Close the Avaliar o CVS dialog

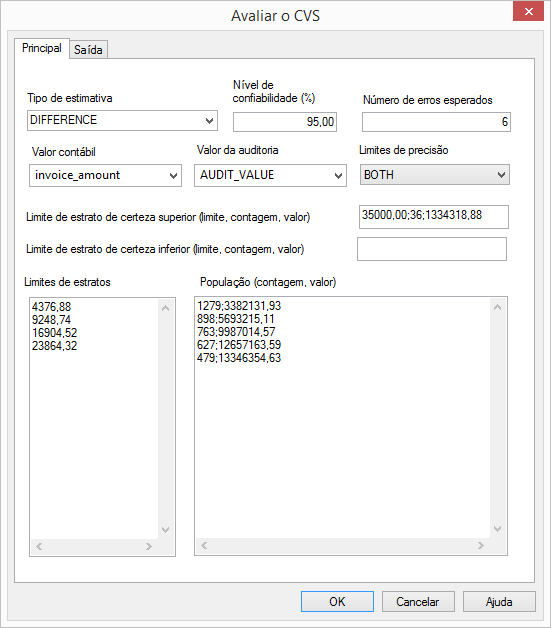[x=528, y=12]
